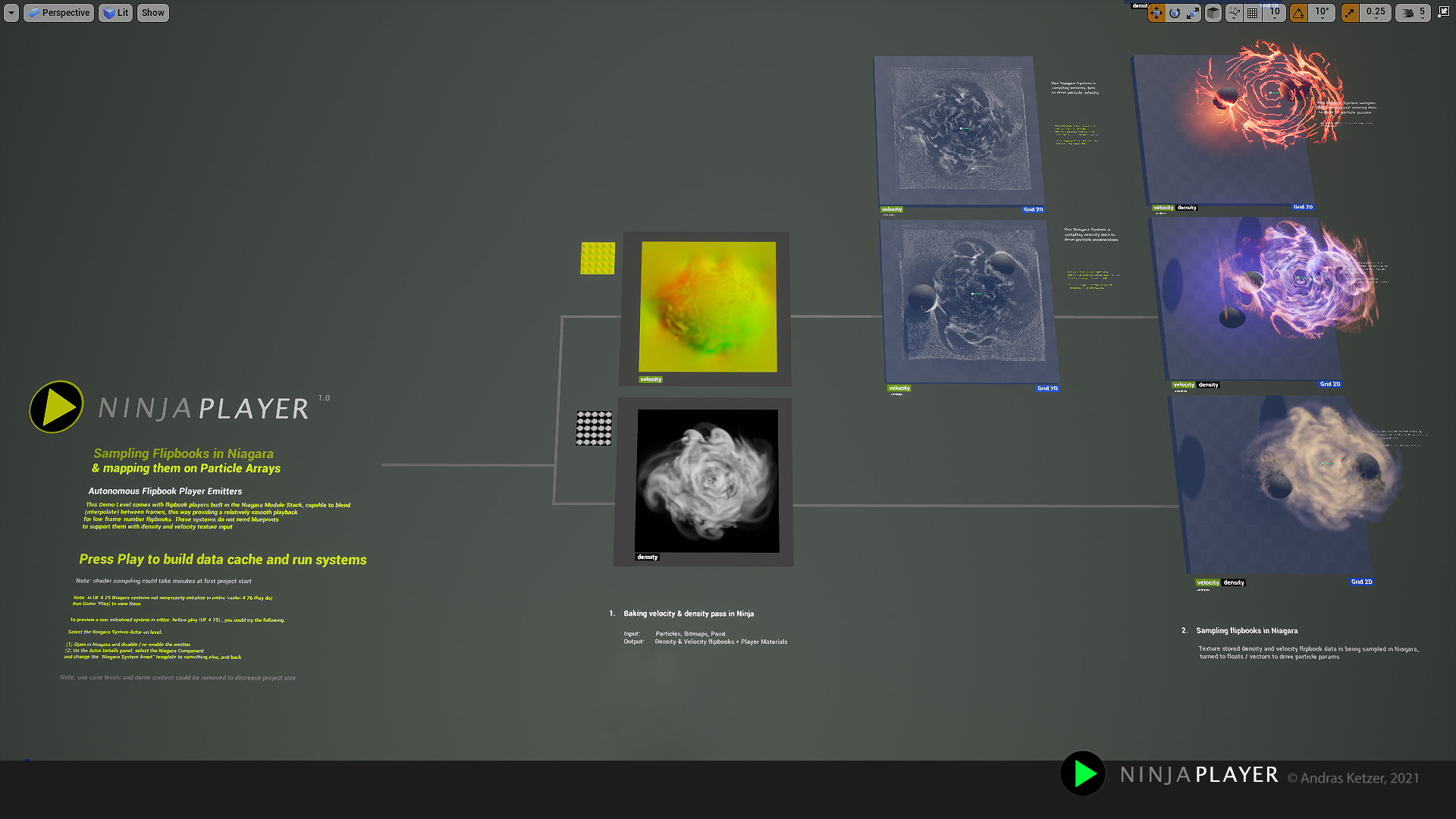This screenshot has width=1456, height=819.
Task: Click 'Press Play to build data cache' text
Action: 223,560
